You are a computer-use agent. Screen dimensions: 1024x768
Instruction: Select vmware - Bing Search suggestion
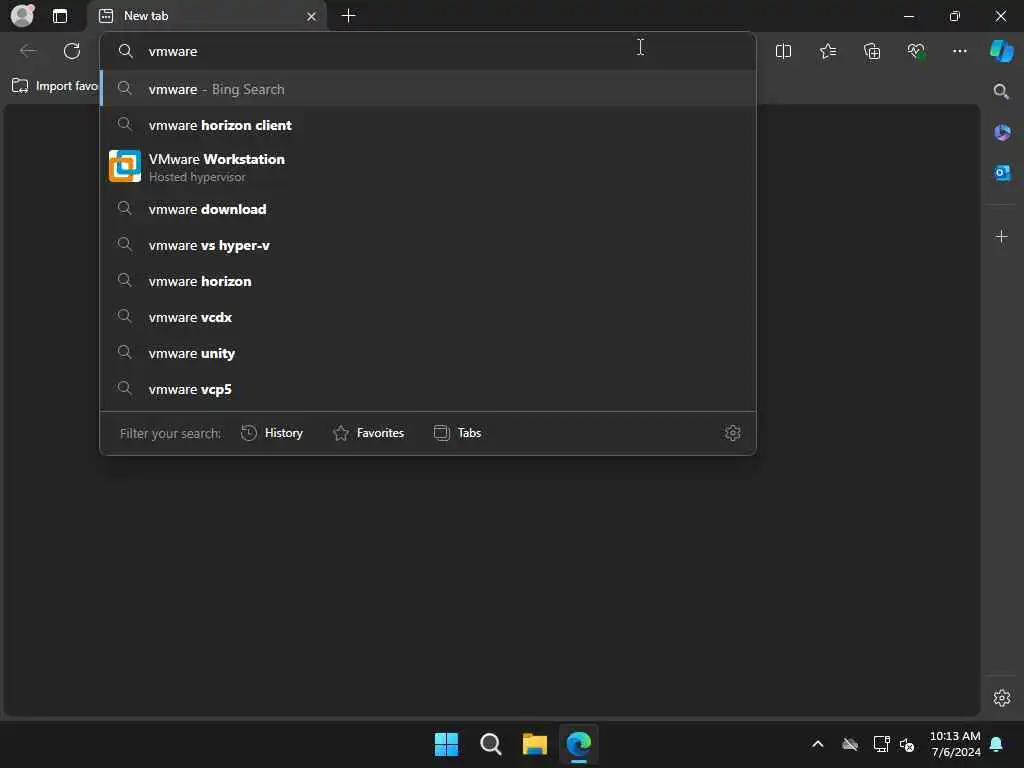[x=428, y=89]
